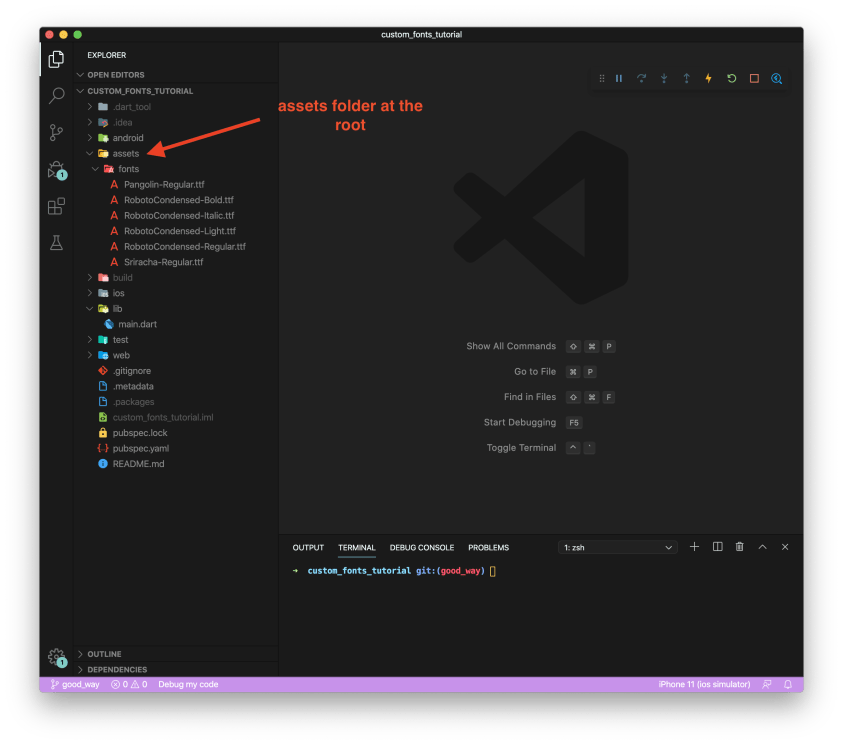
Task: Click the debug Step Over icon
Action: click(641, 78)
